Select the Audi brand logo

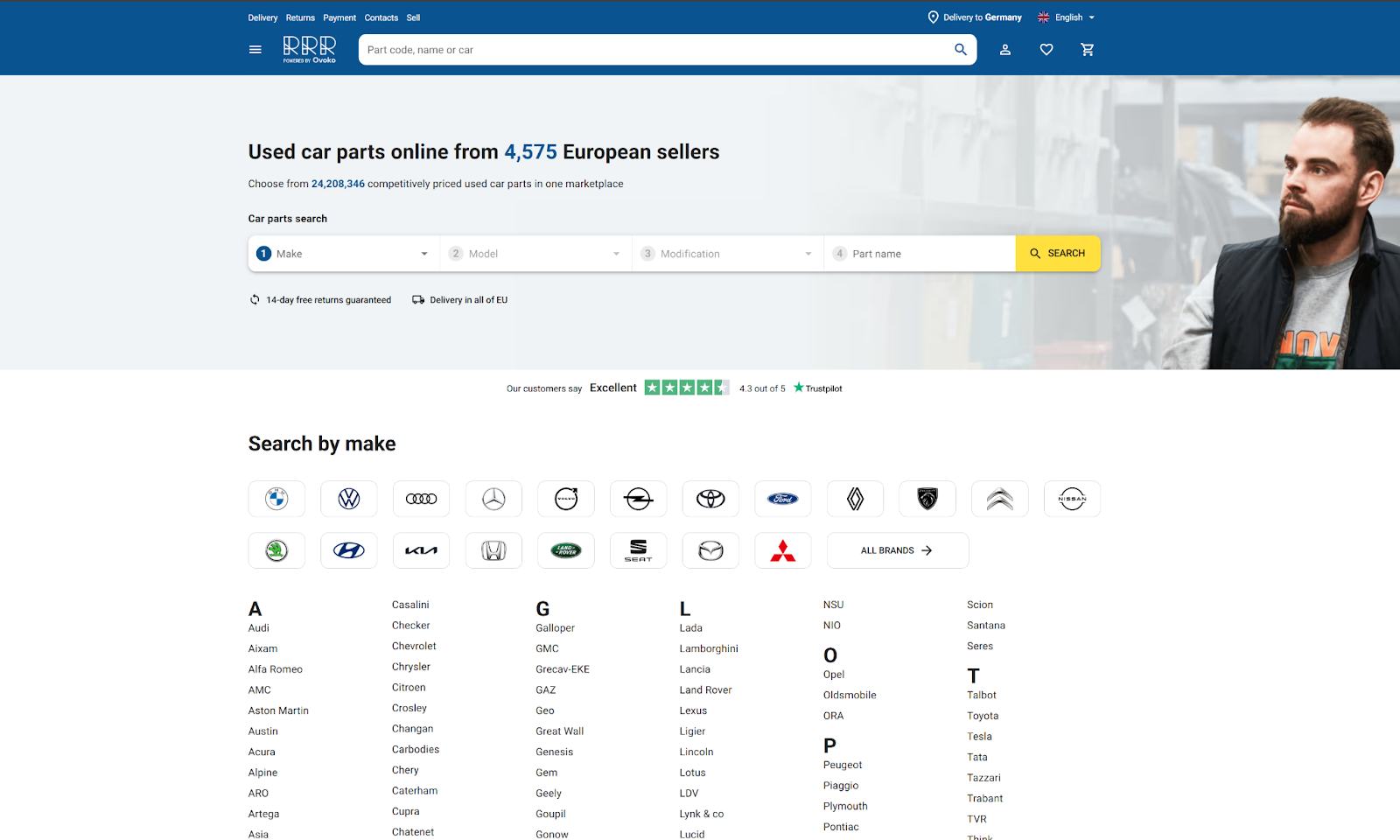click(x=422, y=499)
